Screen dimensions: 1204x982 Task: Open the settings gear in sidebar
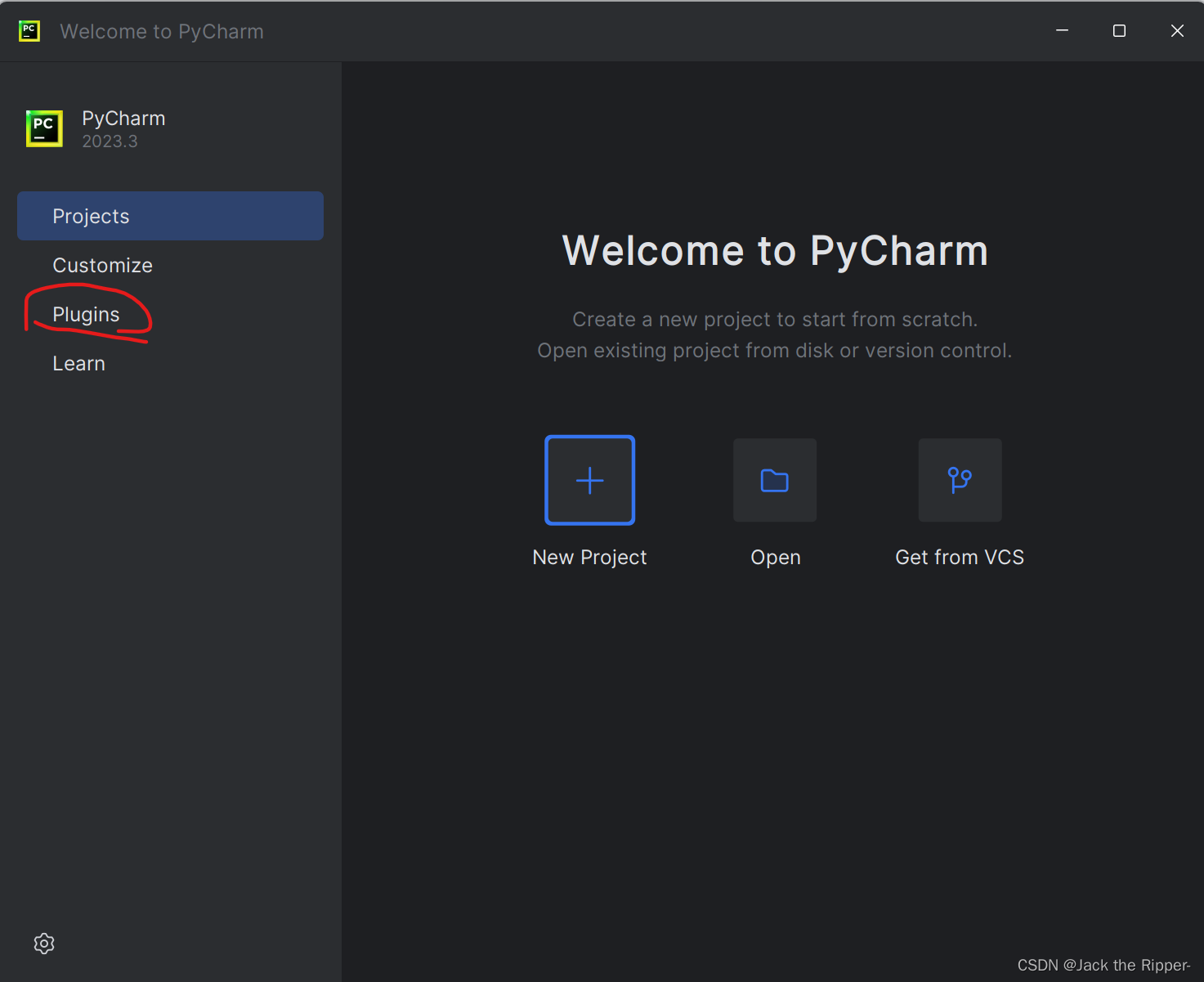[44, 944]
